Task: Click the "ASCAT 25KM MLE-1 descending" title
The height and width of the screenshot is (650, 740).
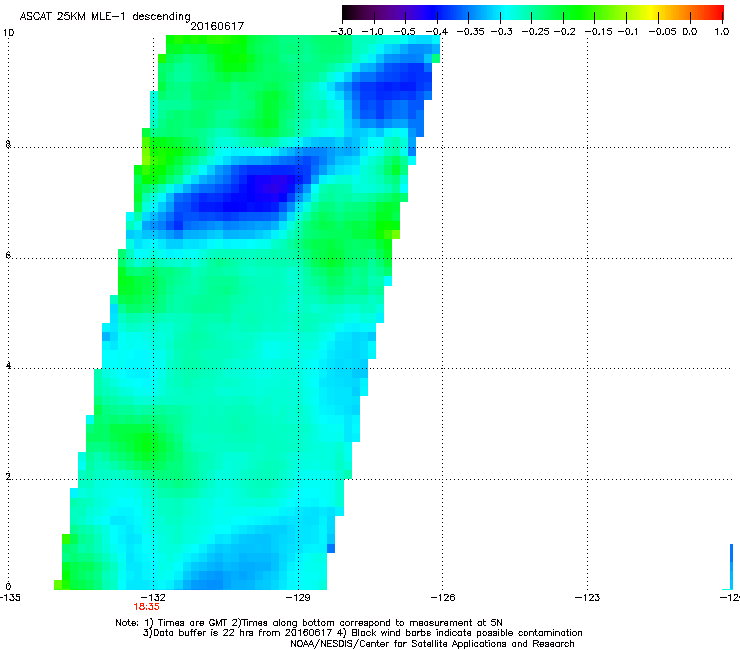Action: [x=105, y=16]
